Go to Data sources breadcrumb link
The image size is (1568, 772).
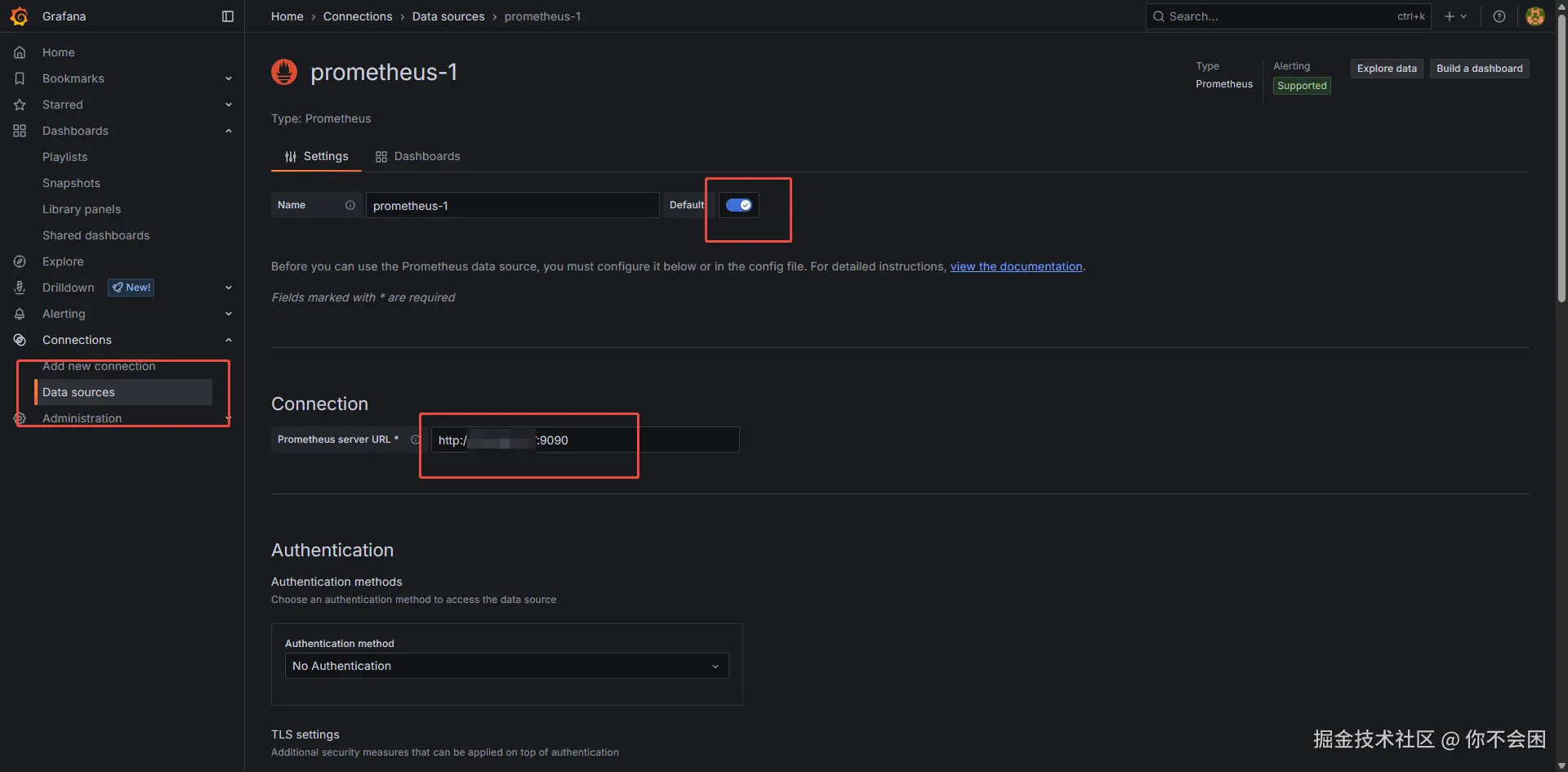coord(448,16)
